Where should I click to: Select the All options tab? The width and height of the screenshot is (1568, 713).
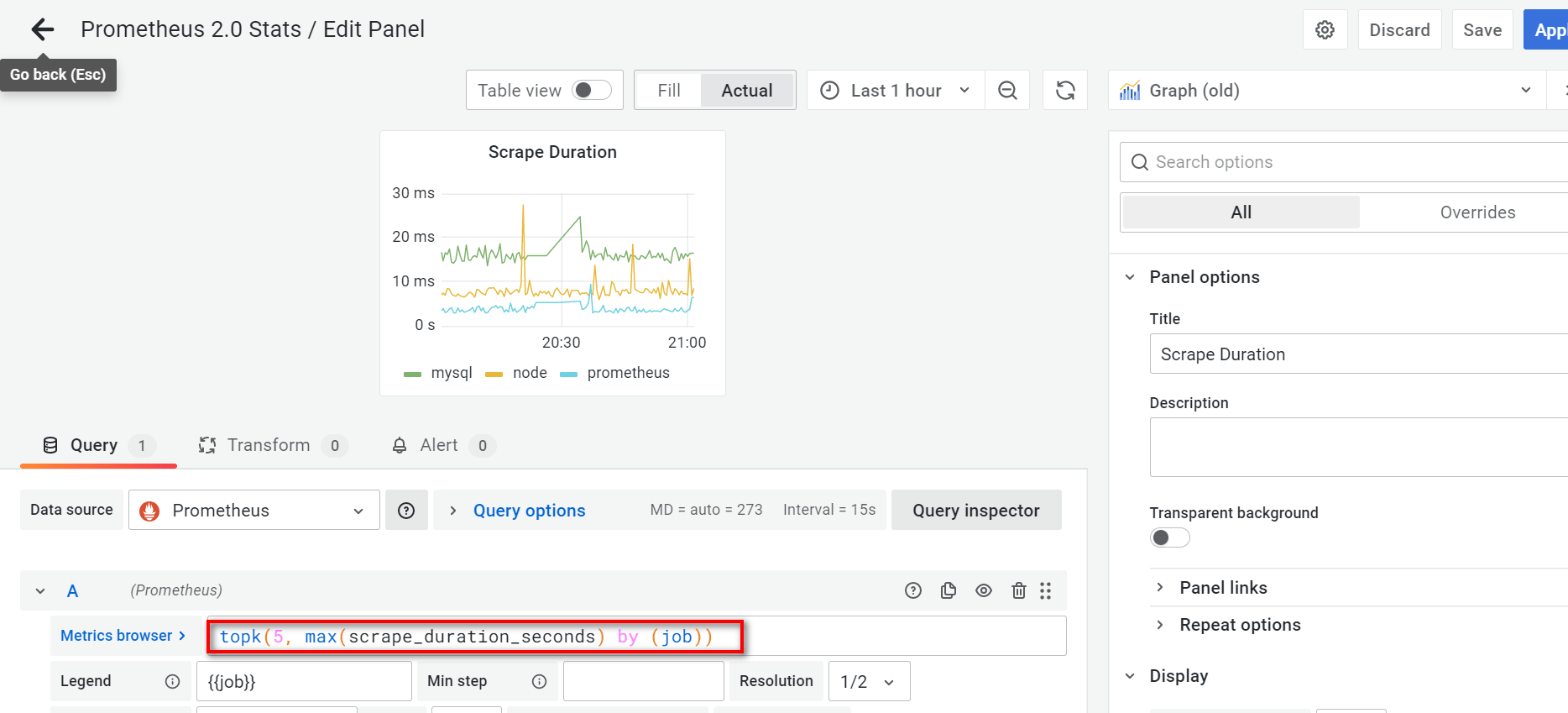(1241, 212)
